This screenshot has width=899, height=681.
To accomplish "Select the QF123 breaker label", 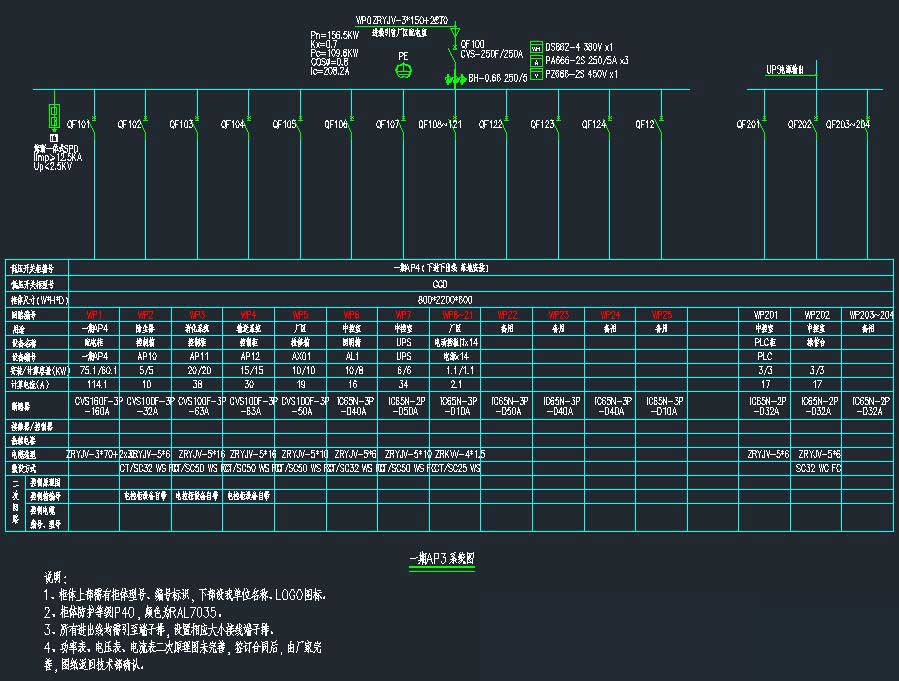I will 542,124.
